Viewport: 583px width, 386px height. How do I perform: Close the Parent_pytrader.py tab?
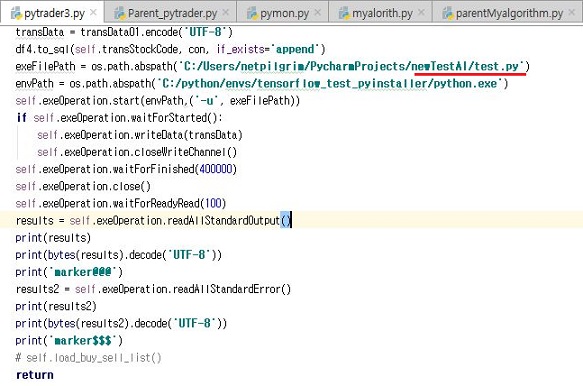(x=225, y=13)
